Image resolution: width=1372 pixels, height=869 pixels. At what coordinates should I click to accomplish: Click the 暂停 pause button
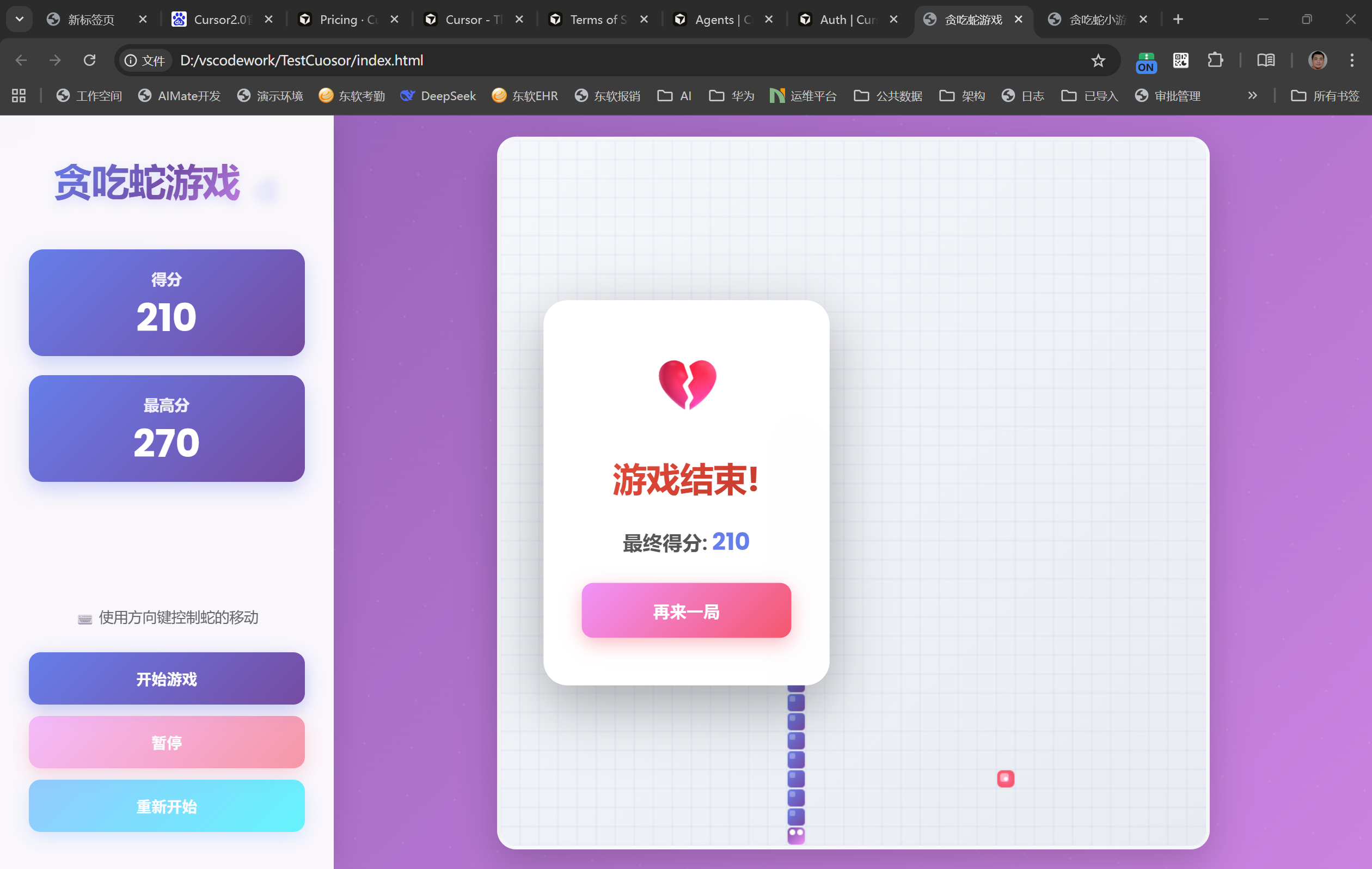167,742
